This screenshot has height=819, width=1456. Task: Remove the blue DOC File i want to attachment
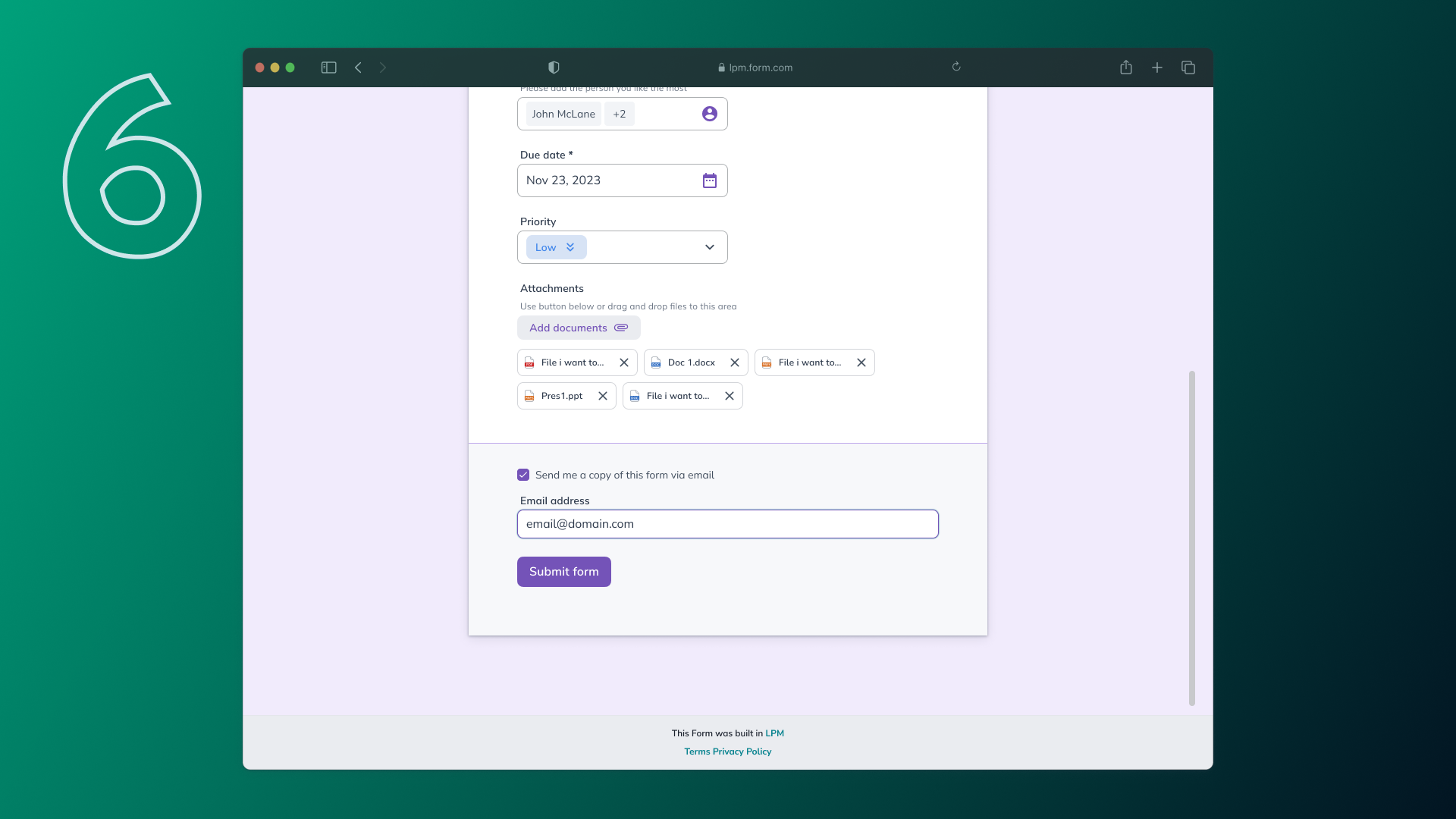[x=730, y=396]
